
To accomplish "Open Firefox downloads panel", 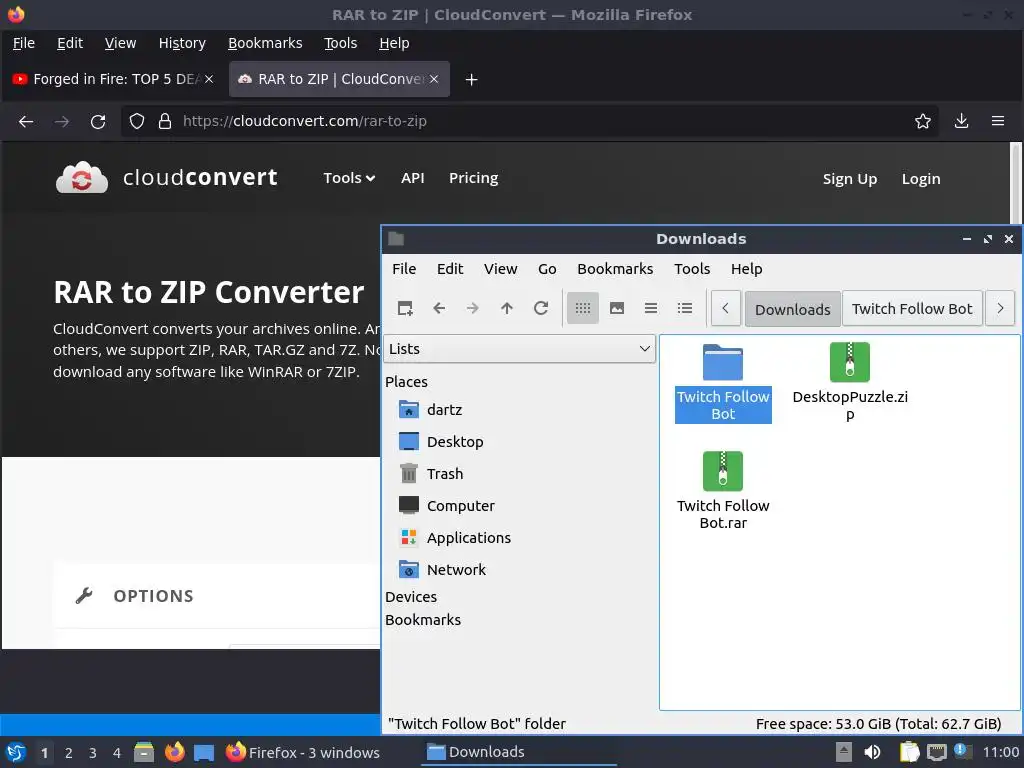I will click(x=961, y=121).
